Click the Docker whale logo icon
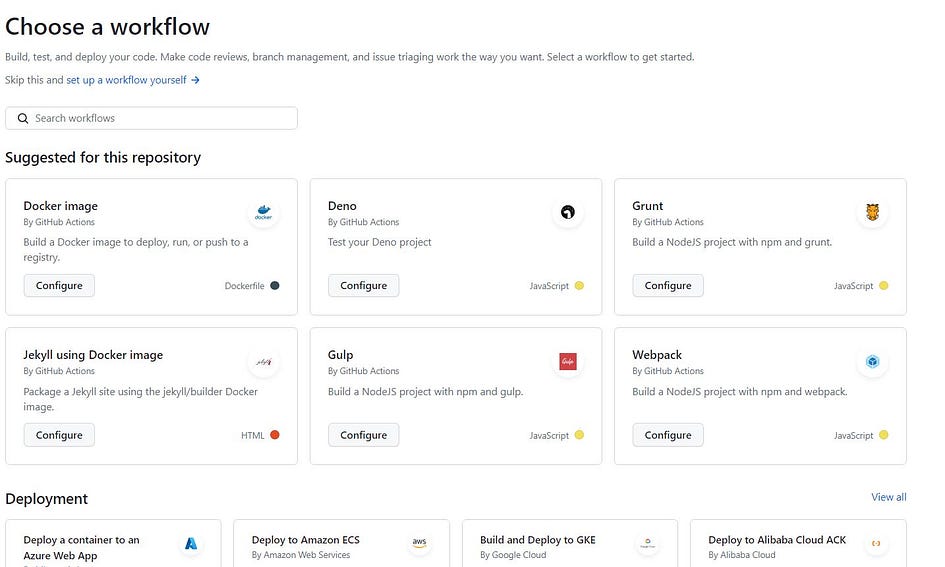945x567 pixels. coord(263,212)
